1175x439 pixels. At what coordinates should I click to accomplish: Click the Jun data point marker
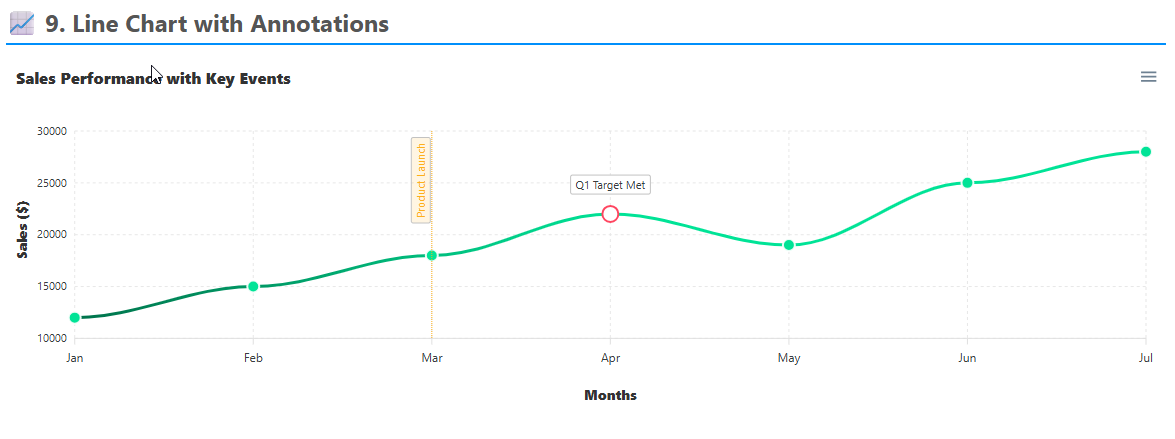click(967, 183)
